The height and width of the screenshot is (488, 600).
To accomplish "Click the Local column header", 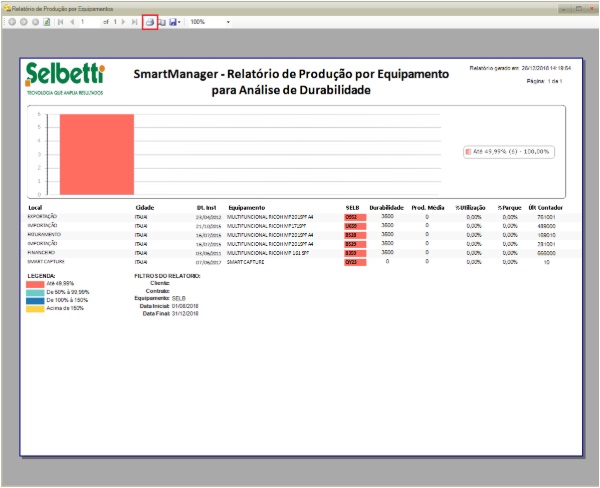I will point(35,208).
